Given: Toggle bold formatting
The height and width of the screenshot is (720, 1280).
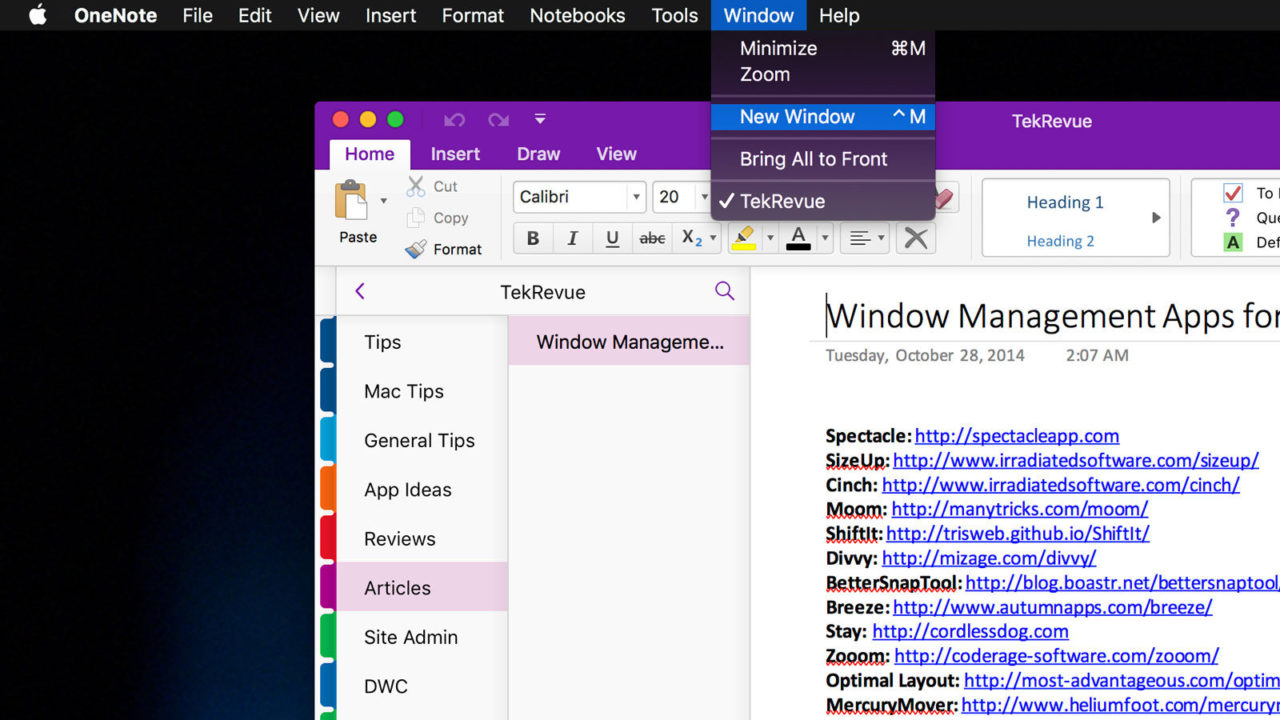Looking at the screenshot, I should tap(533, 238).
